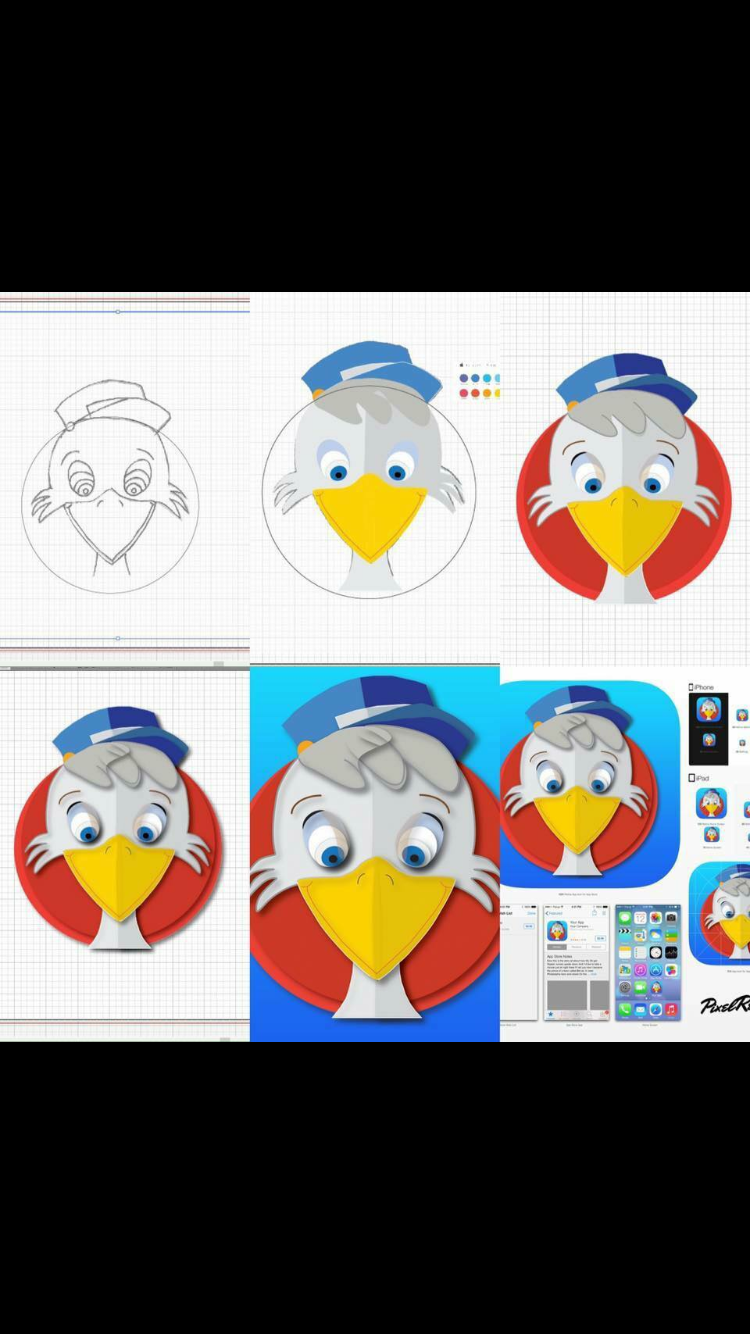Screen dimensions: 750x1334
Task: Click the iPhone section label
Action: [702, 687]
